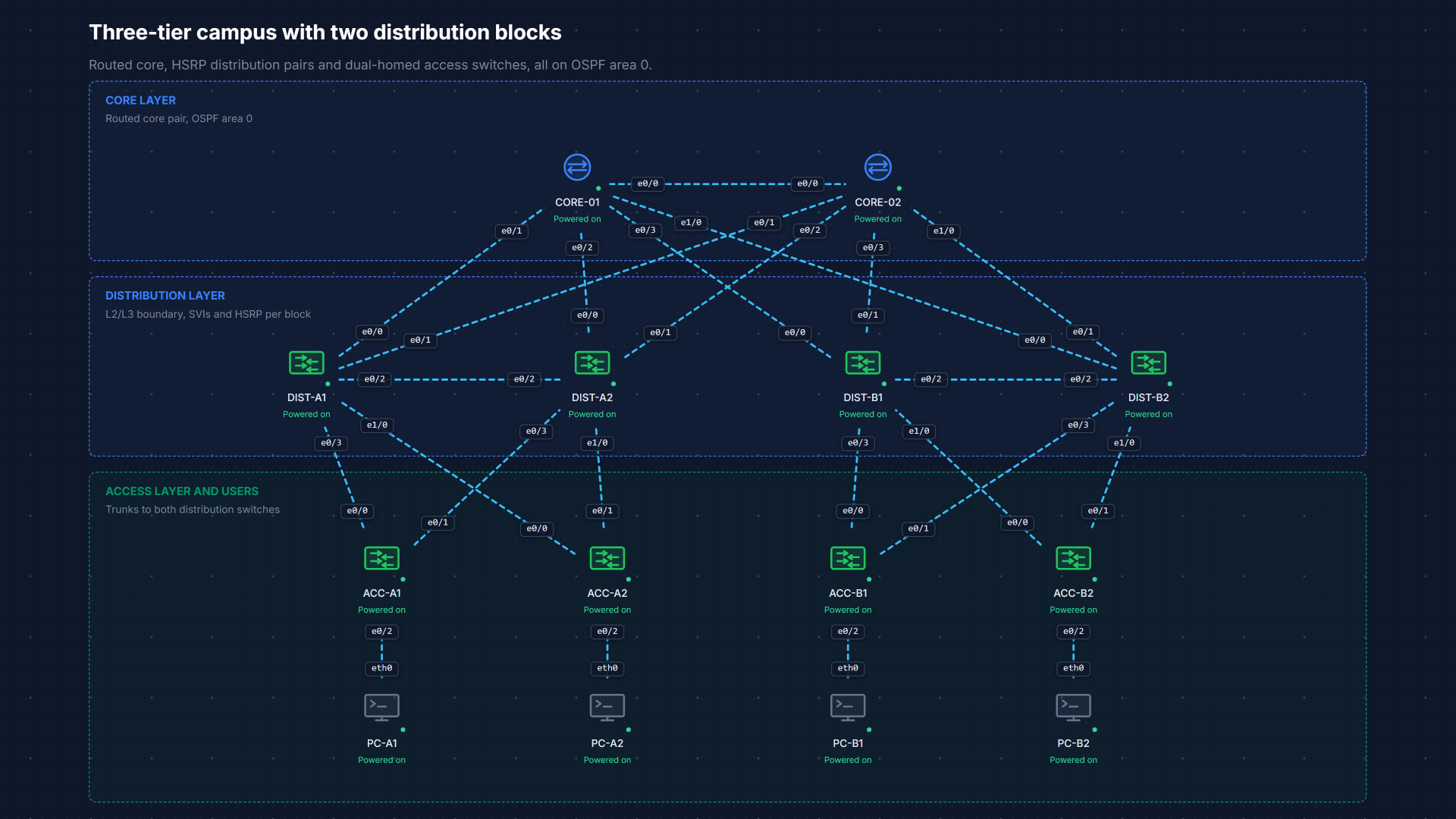Click the e0/0 label next to CORE-01
1456x819 pixels.
648,184
